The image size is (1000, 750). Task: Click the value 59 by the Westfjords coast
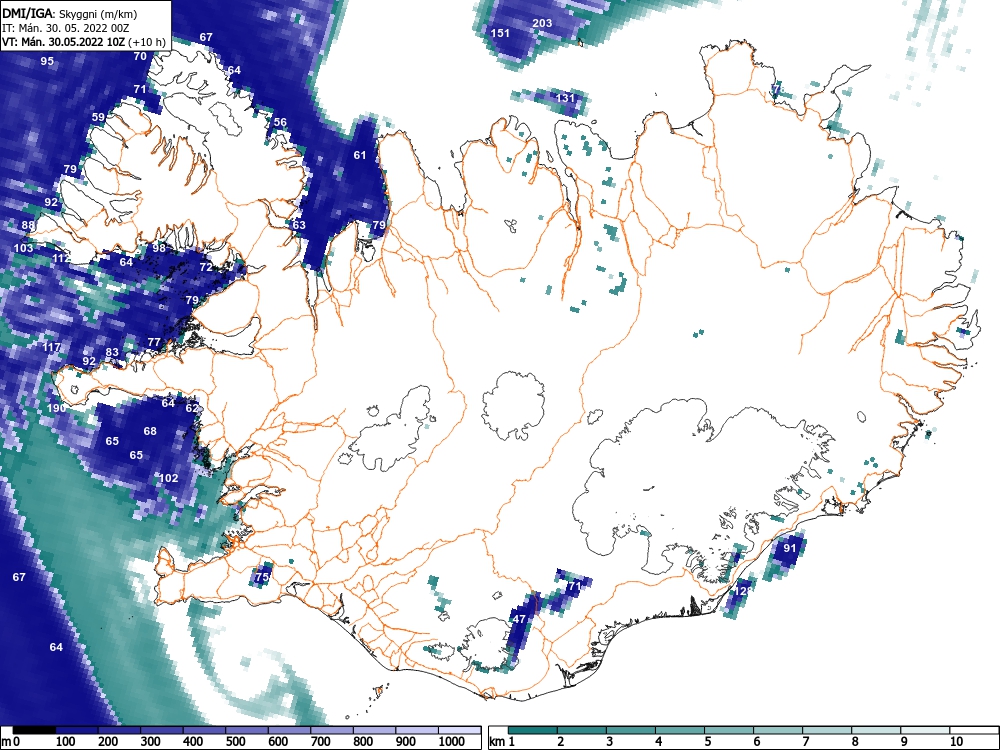[98, 117]
